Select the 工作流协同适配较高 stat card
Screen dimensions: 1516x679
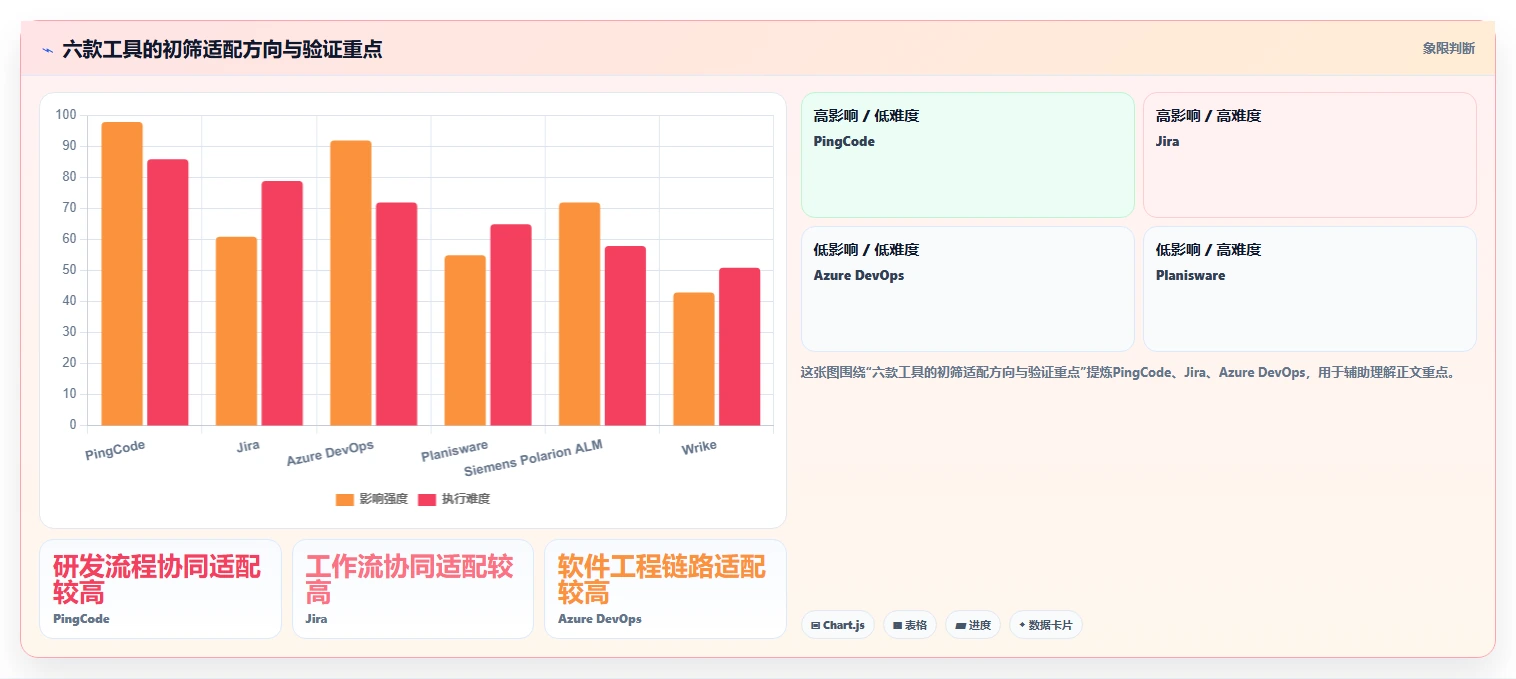click(413, 589)
